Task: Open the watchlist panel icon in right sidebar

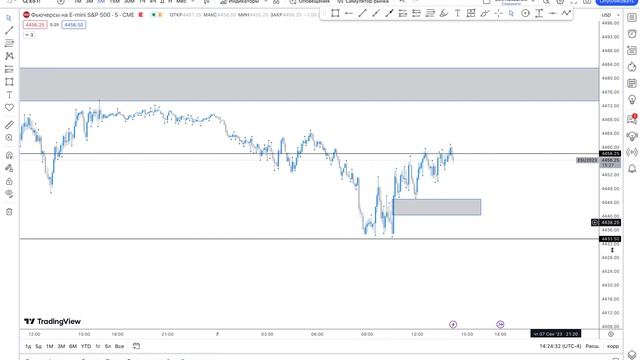Action: pos(632,18)
